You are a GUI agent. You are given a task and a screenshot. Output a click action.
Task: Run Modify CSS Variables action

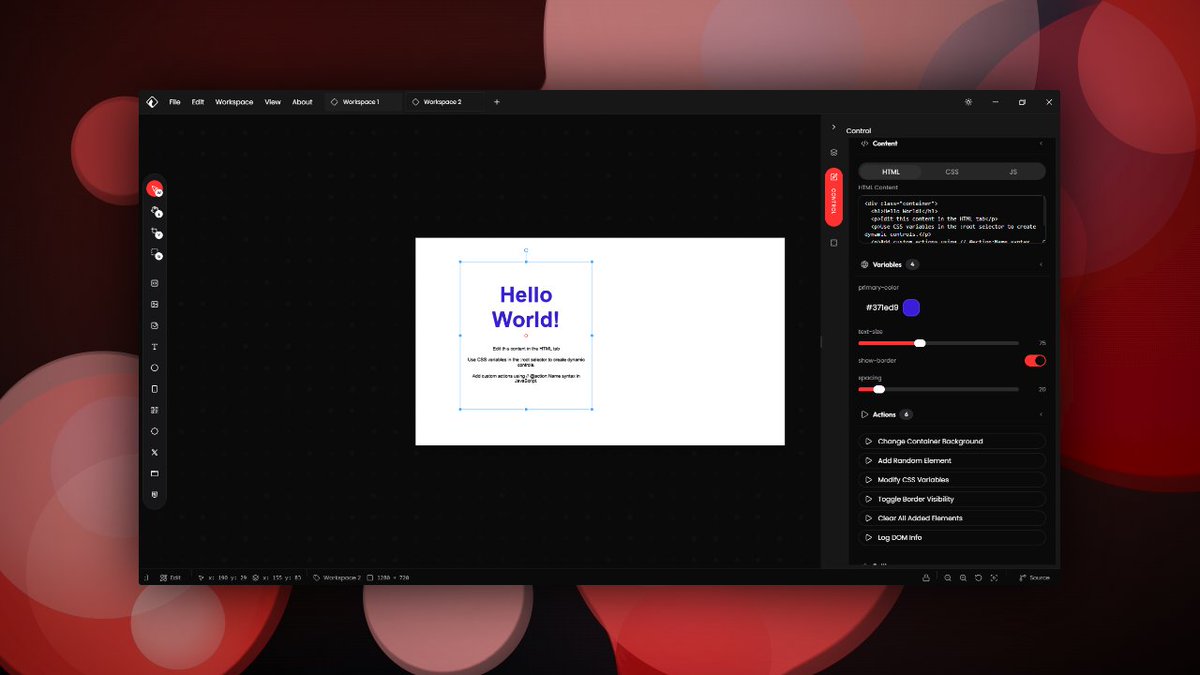(x=951, y=480)
